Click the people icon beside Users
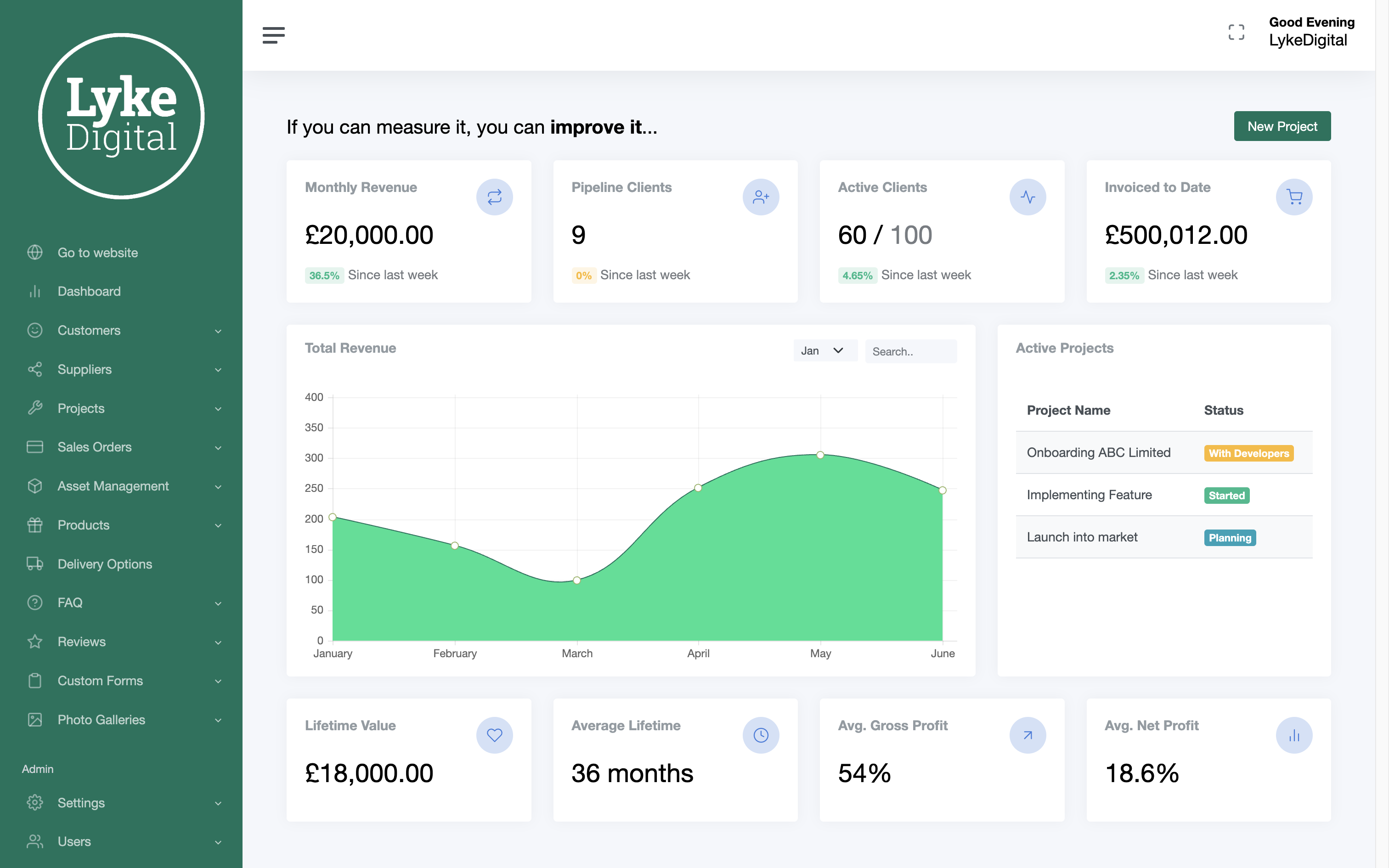1389x868 pixels. click(35, 841)
